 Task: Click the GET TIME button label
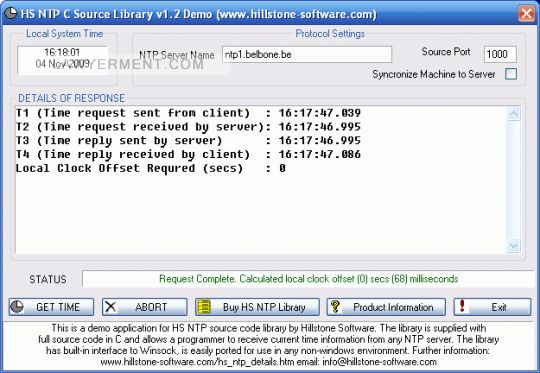58,307
